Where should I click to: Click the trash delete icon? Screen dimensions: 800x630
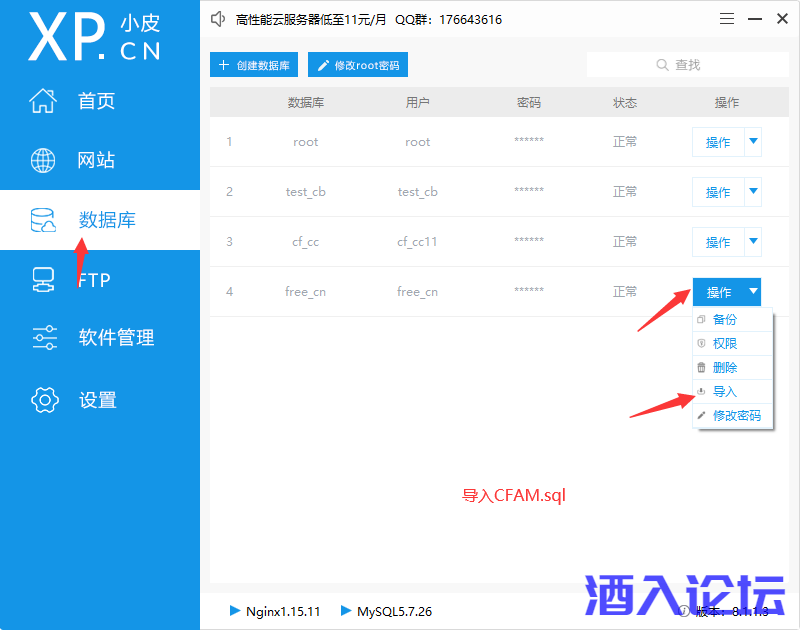click(x=701, y=367)
